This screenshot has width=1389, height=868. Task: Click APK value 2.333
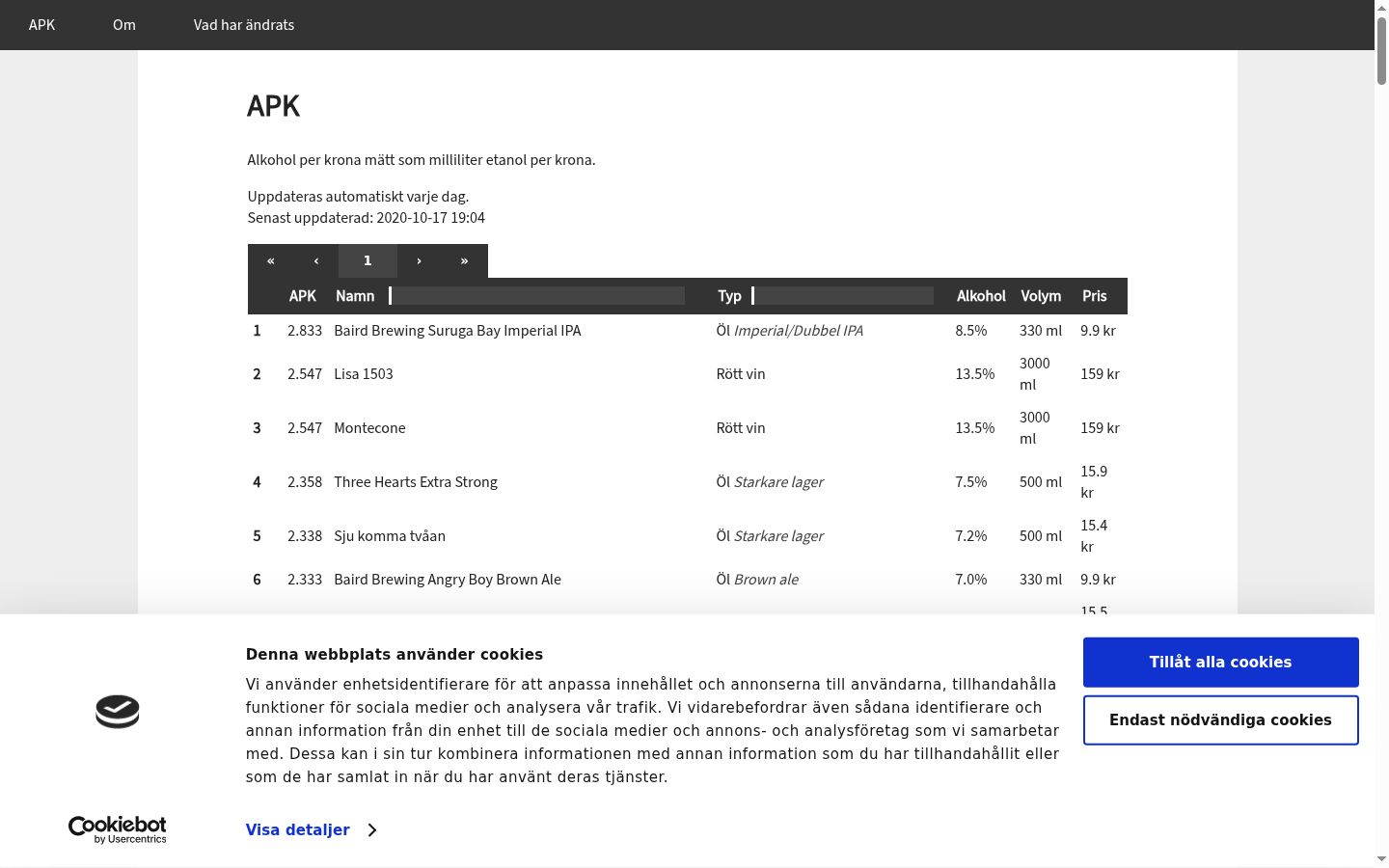point(305,580)
